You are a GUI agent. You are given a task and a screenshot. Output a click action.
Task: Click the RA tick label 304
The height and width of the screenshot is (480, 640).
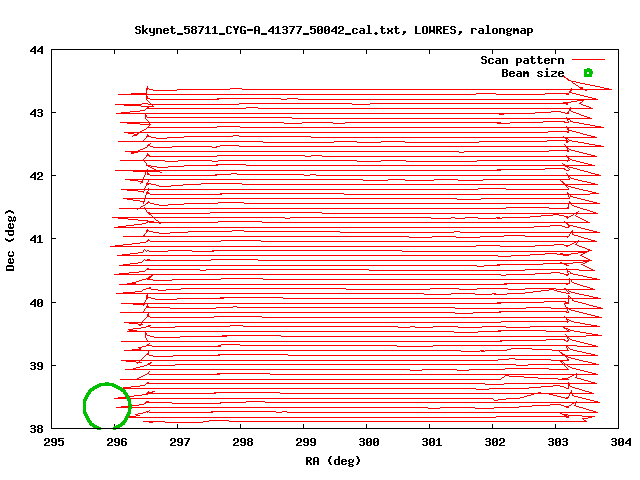pyautogui.click(x=621, y=442)
